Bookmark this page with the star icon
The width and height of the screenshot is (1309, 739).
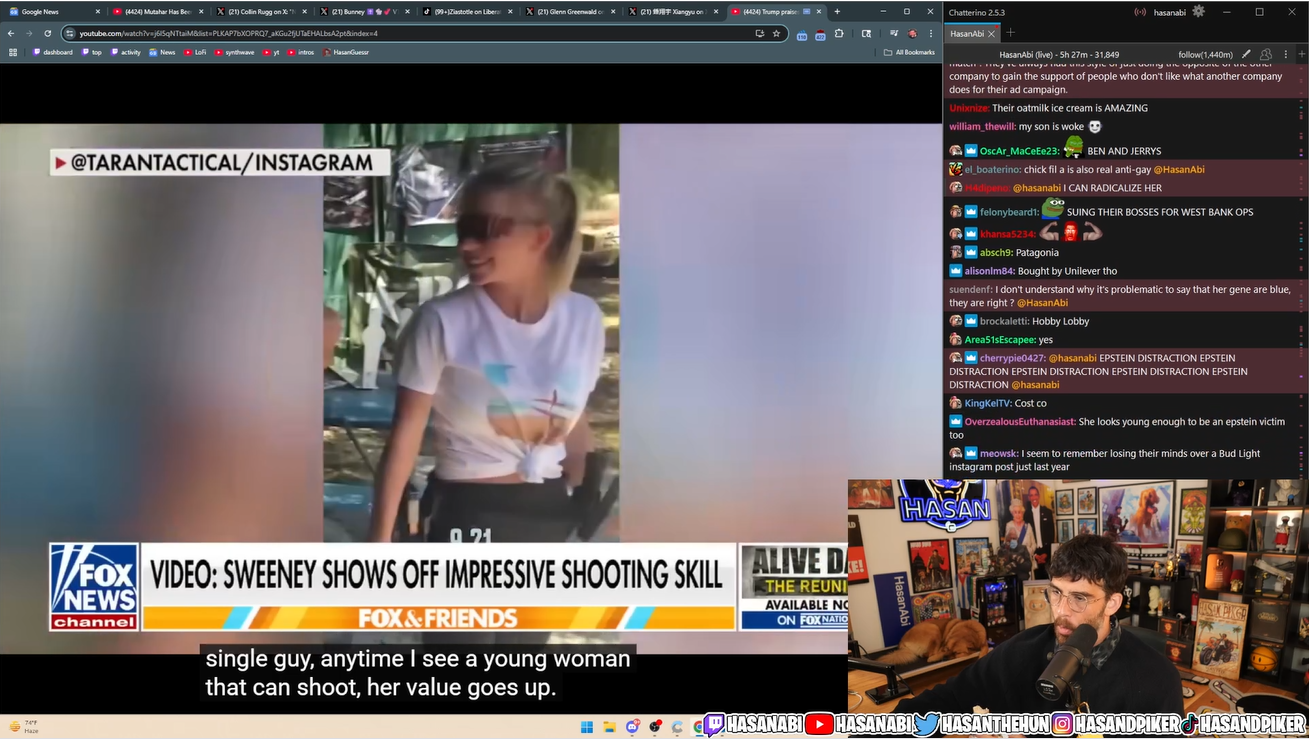776,33
